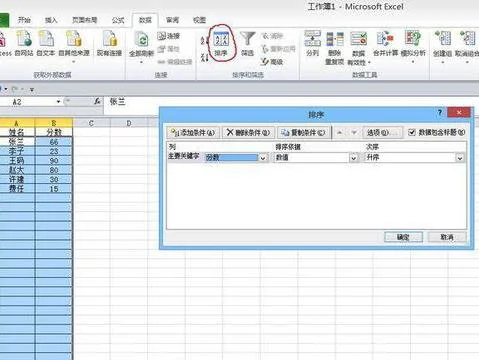Click the Move Up arrow in Sort dialog
The height and width of the screenshot is (360, 479).
(339, 133)
